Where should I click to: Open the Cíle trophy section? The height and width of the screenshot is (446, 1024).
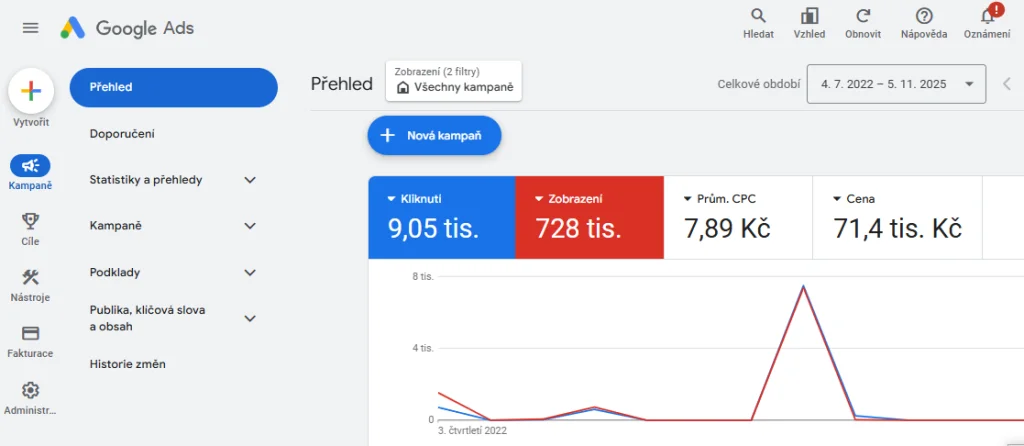30,229
